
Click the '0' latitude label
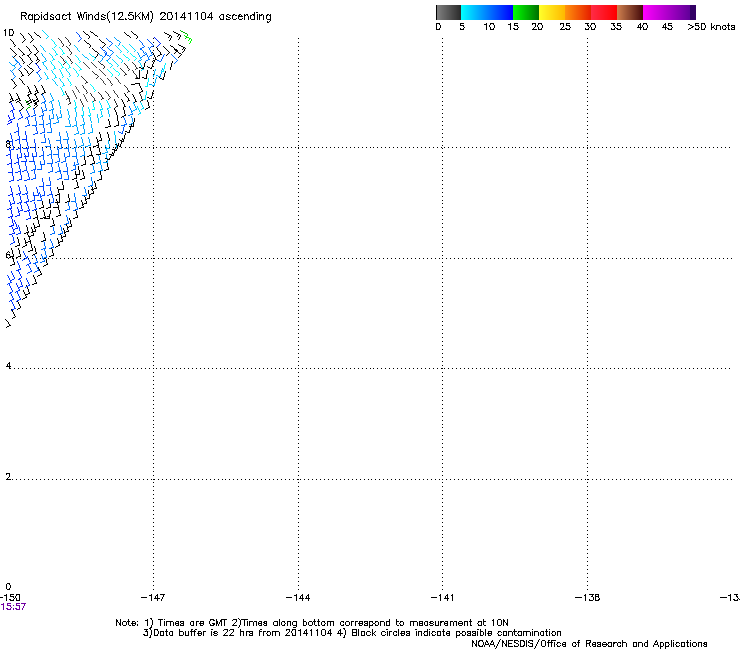pos(8,587)
